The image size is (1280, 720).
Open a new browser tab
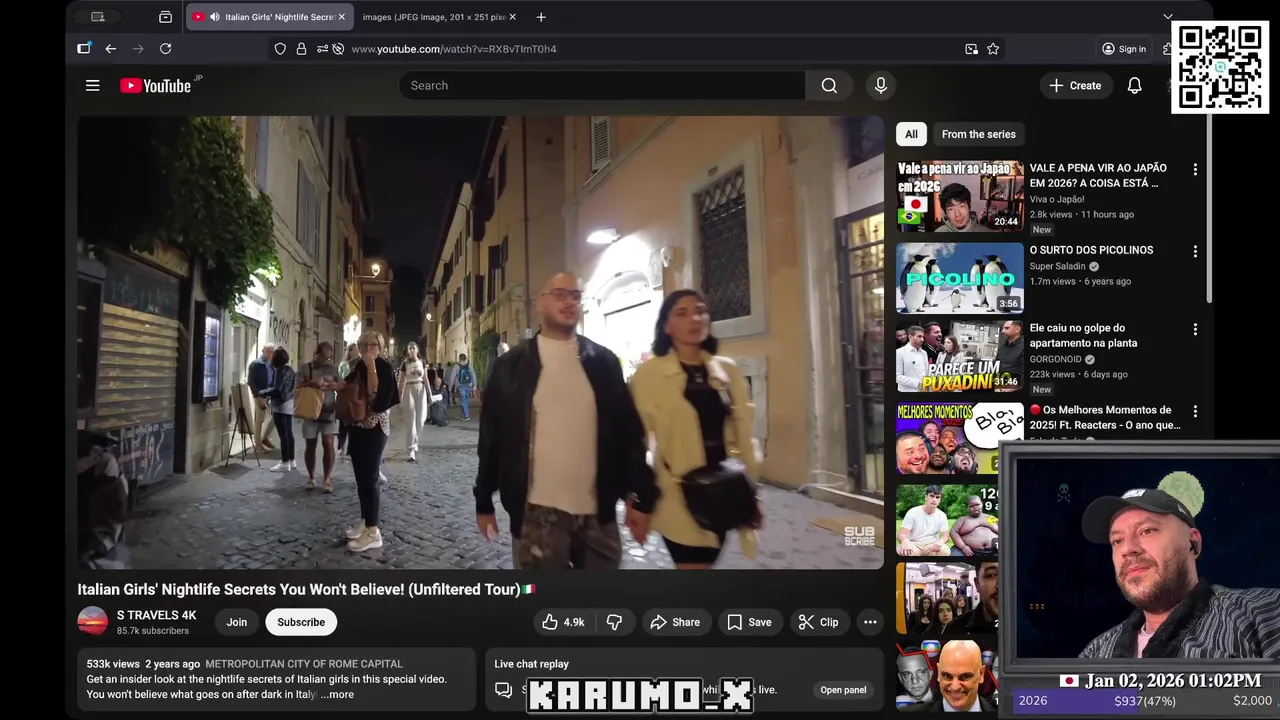[541, 17]
